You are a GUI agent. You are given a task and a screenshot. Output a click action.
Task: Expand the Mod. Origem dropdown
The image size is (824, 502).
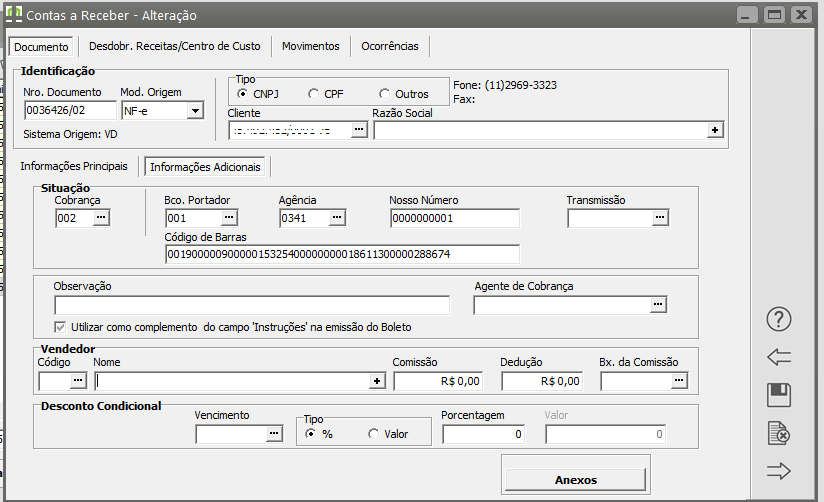pyautogui.click(x=195, y=111)
